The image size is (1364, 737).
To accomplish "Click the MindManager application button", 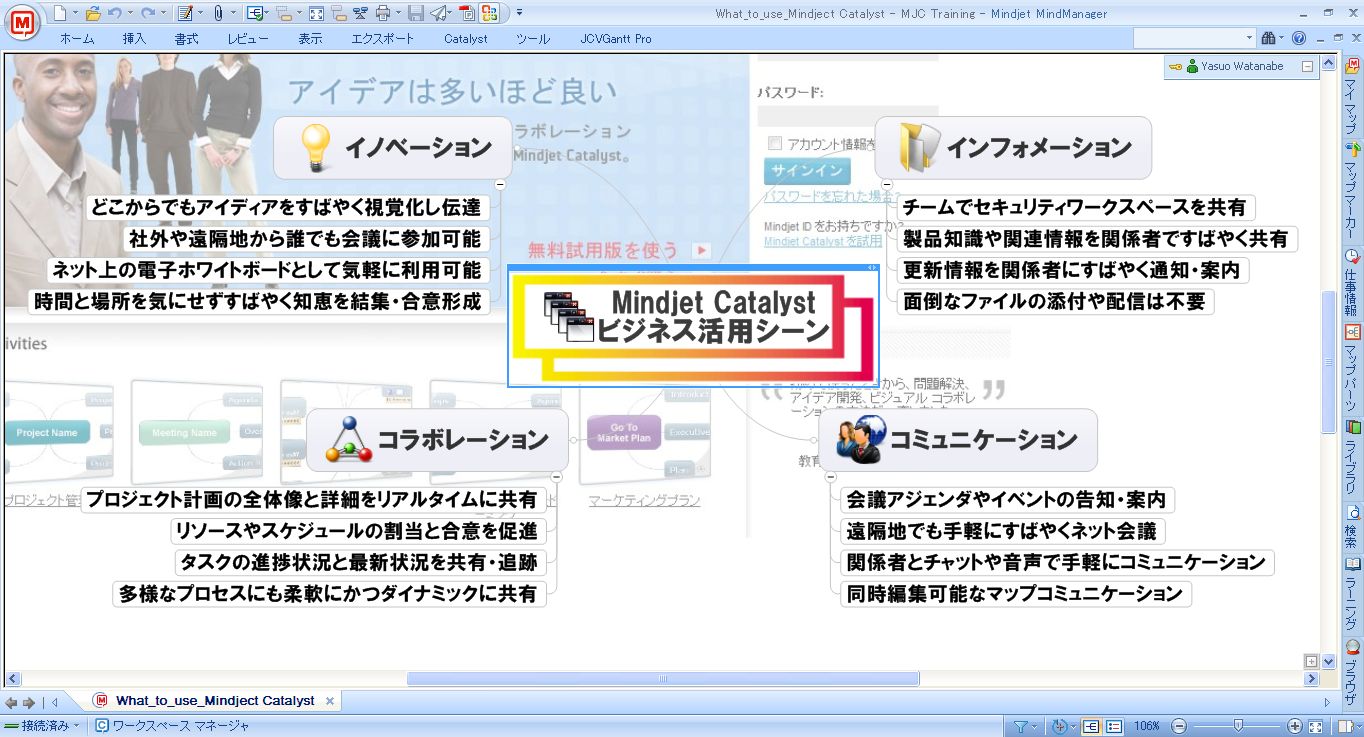I will pos(21,21).
